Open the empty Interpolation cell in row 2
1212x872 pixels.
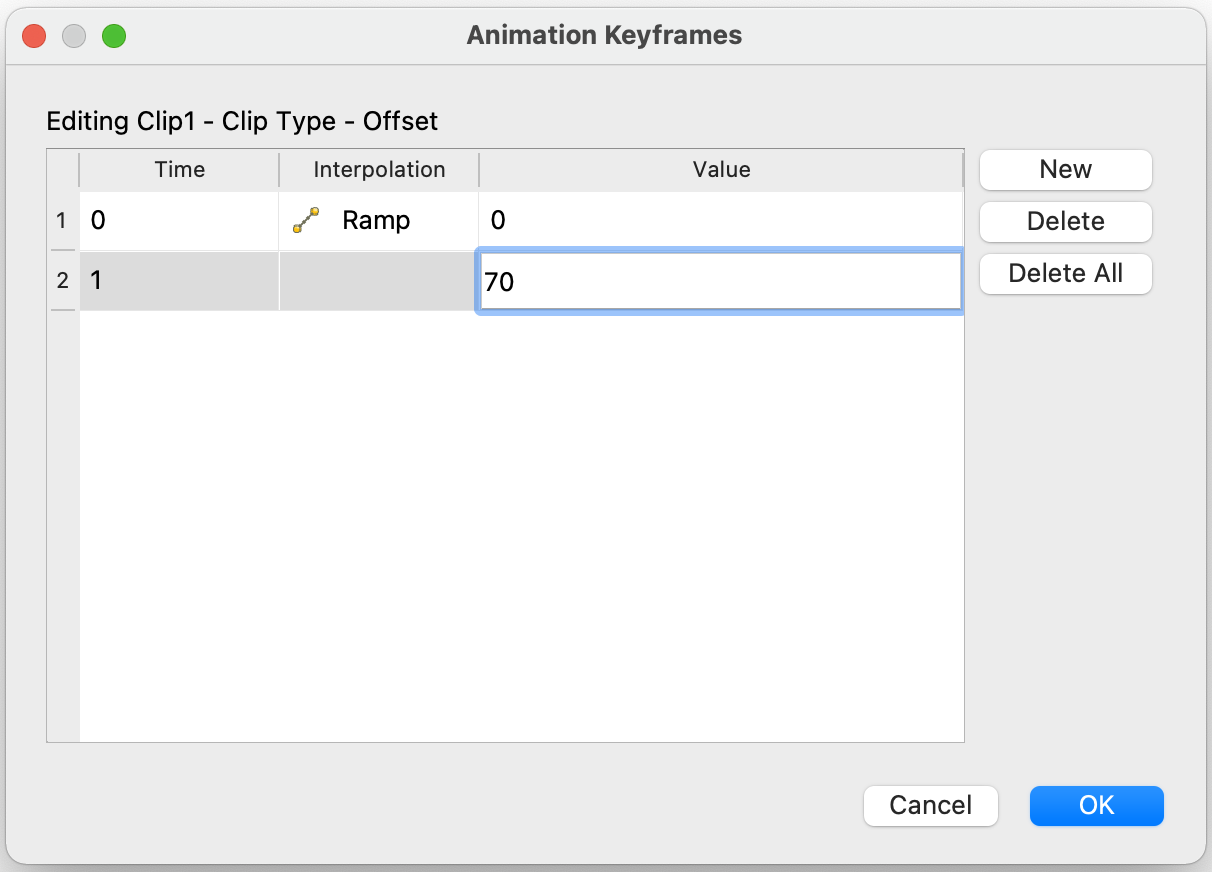[379, 281]
